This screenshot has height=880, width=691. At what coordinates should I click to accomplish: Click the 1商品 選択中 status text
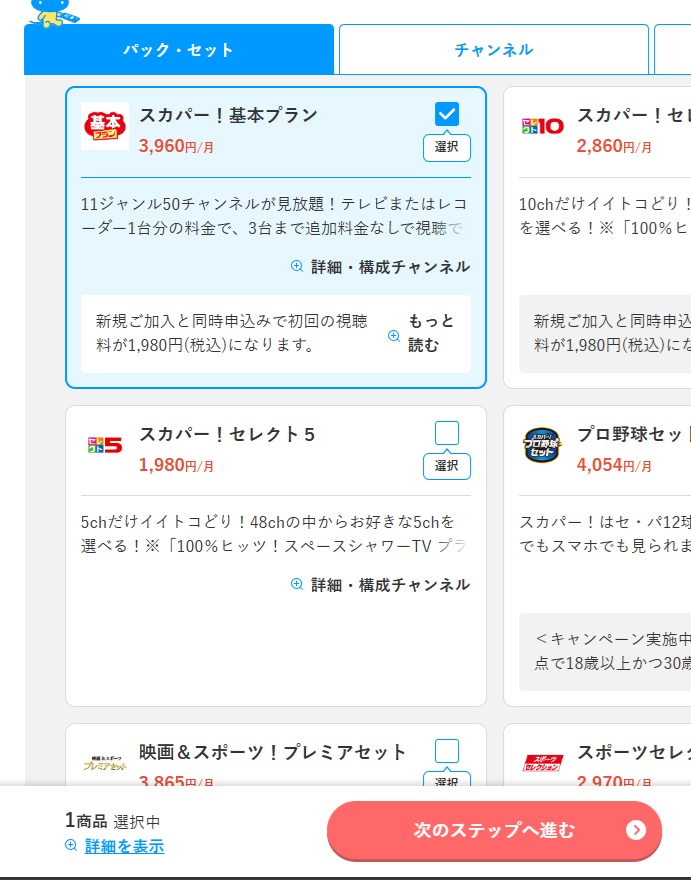(113, 821)
